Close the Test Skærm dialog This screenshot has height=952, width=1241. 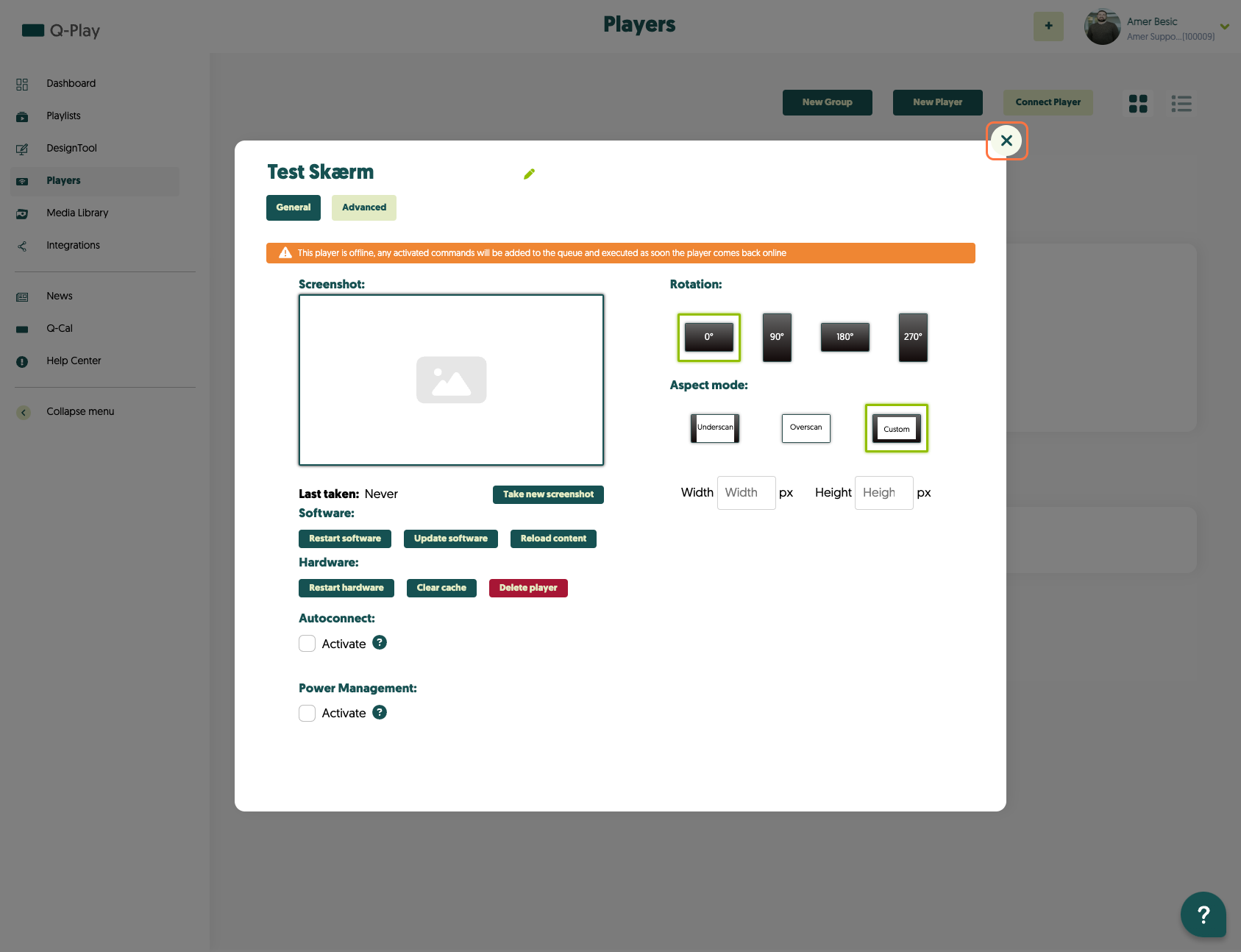coord(1006,141)
